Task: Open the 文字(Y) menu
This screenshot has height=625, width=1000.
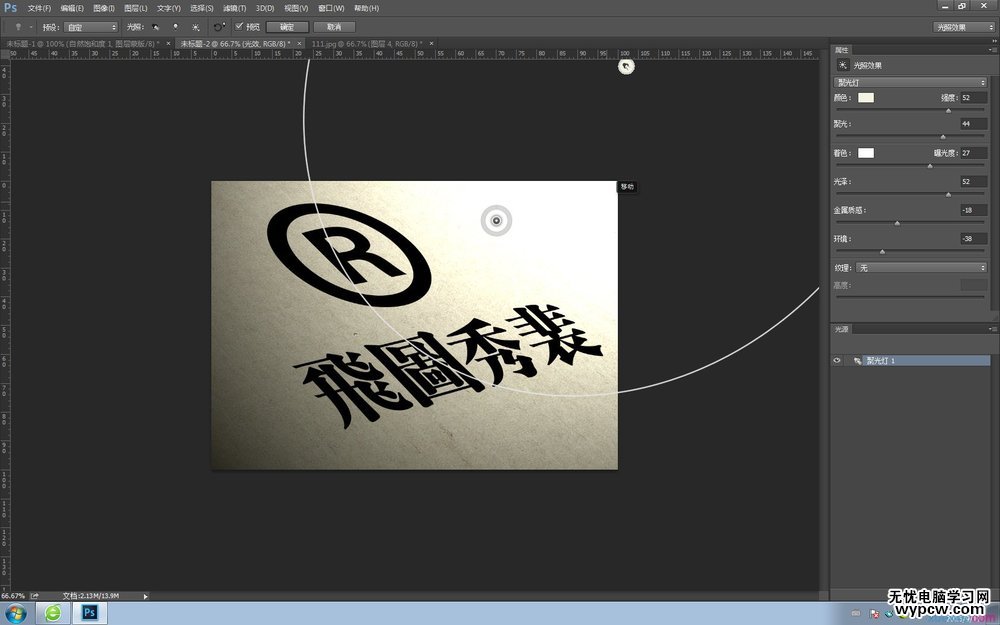Action: click(x=168, y=8)
